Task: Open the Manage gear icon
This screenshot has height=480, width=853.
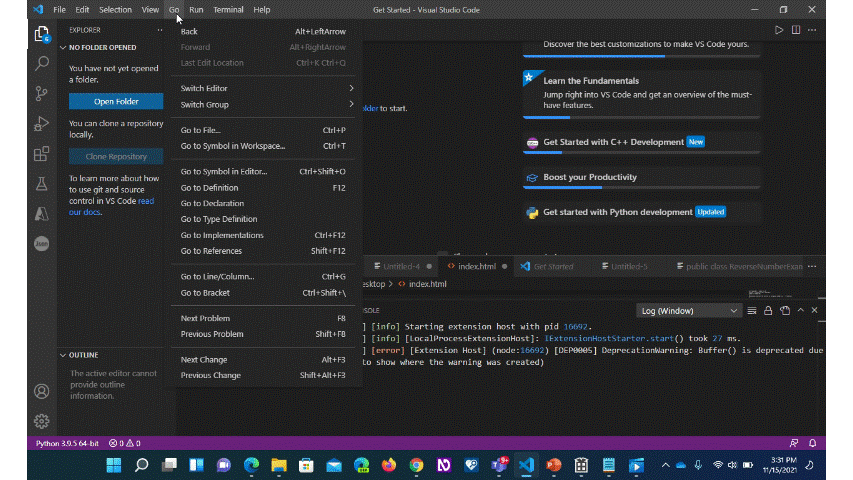Action: point(42,421)
